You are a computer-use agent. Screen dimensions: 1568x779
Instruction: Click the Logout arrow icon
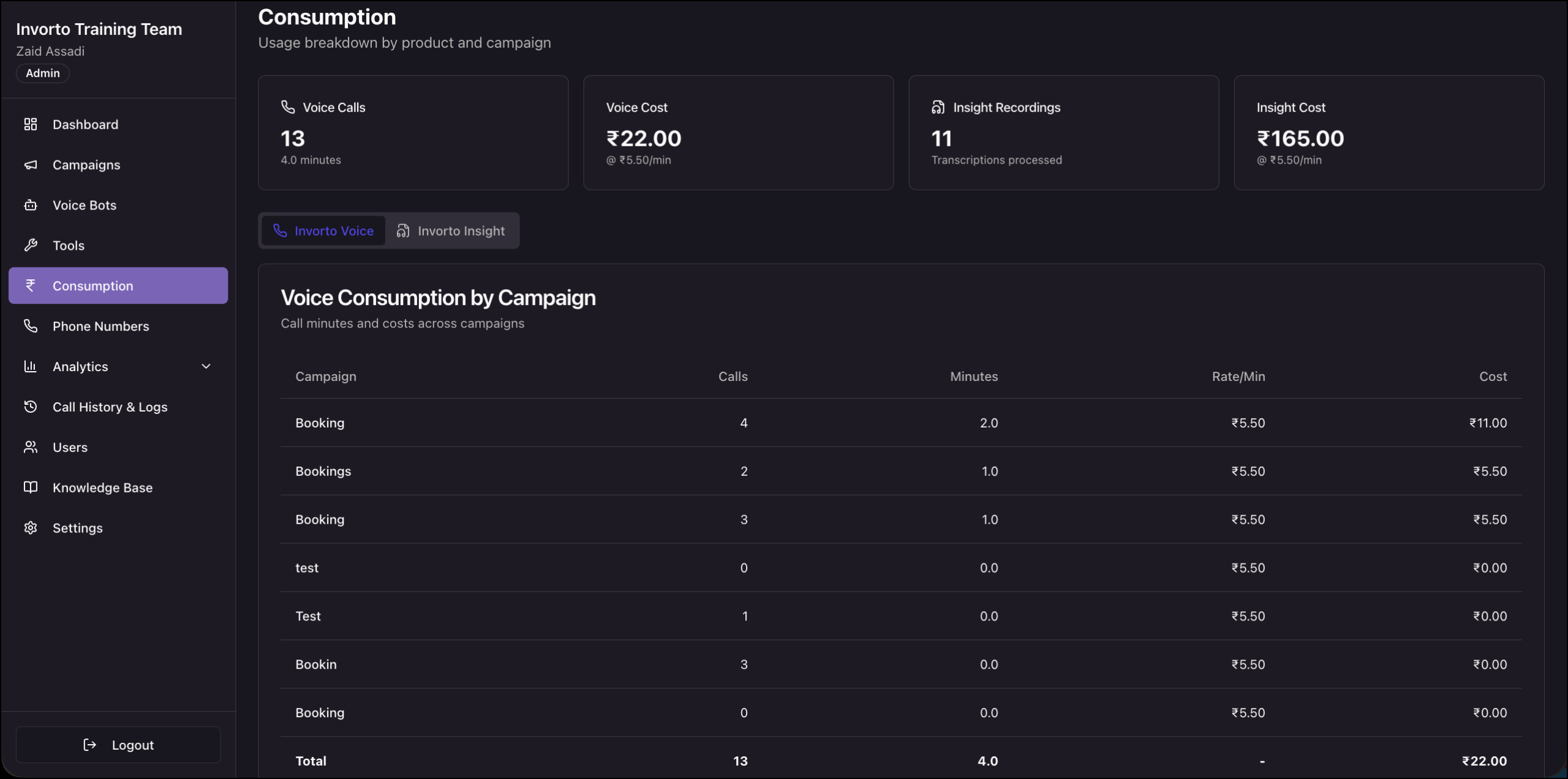(x=90, y=745)
